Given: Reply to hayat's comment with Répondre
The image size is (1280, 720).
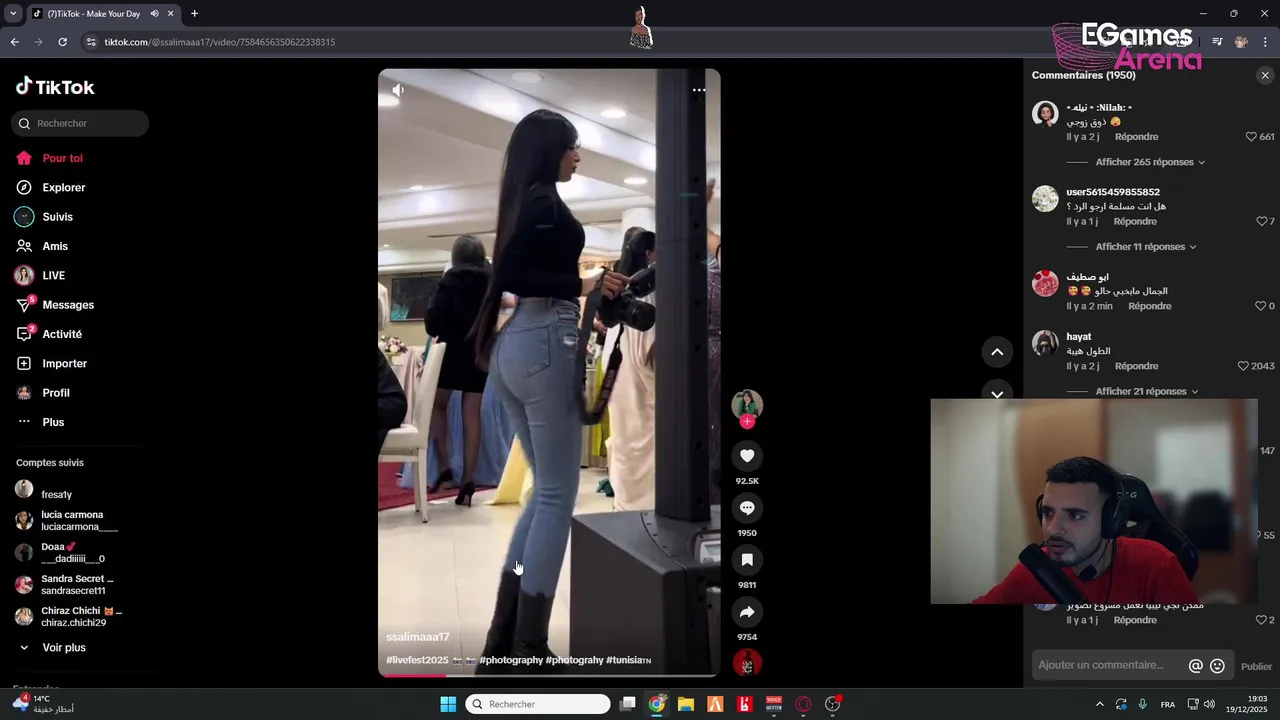Looking at the screenshot, I should [1136, 367].
